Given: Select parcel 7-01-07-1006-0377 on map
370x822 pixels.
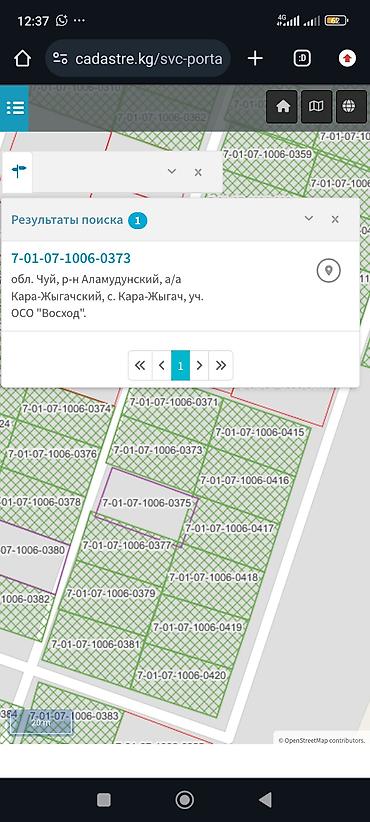Looking at the screenshot, I should (127, 545).
